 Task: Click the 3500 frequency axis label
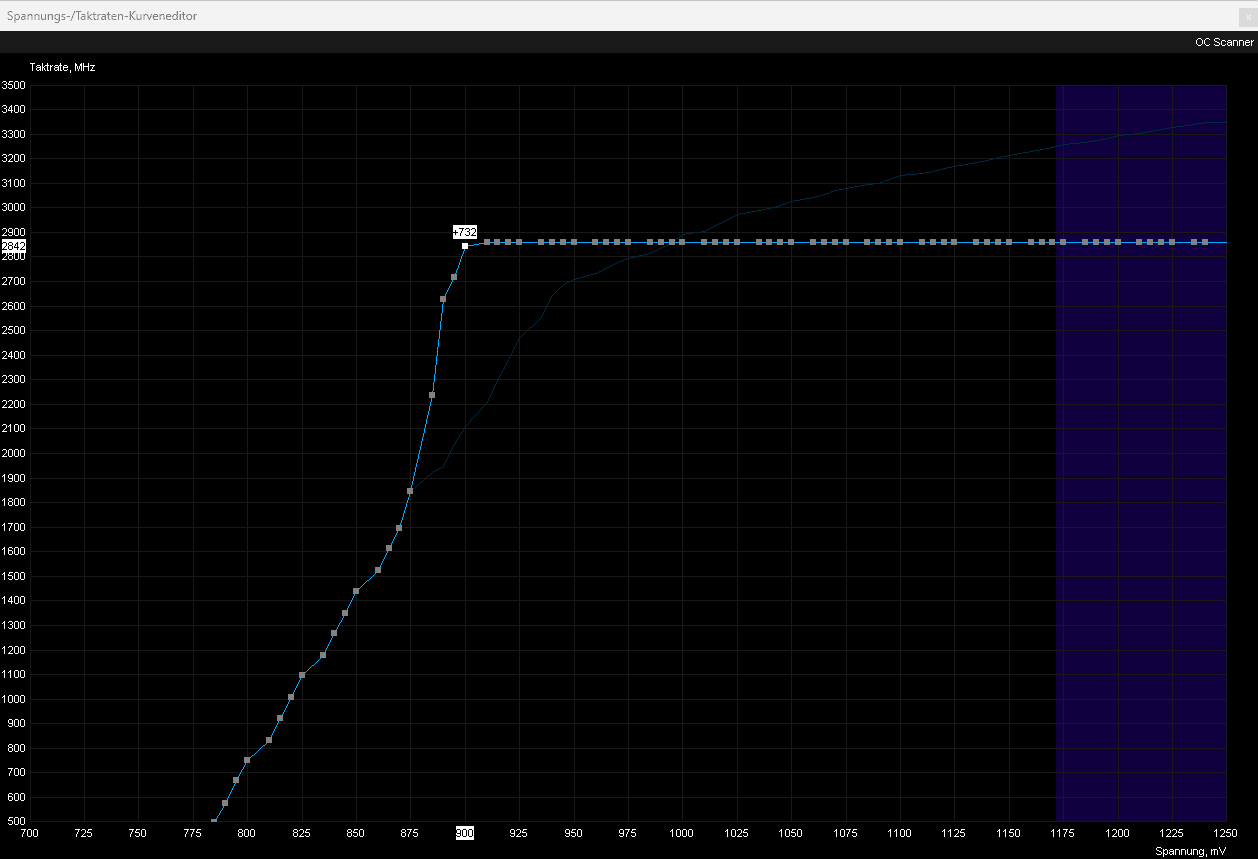[x=13, y=85]
